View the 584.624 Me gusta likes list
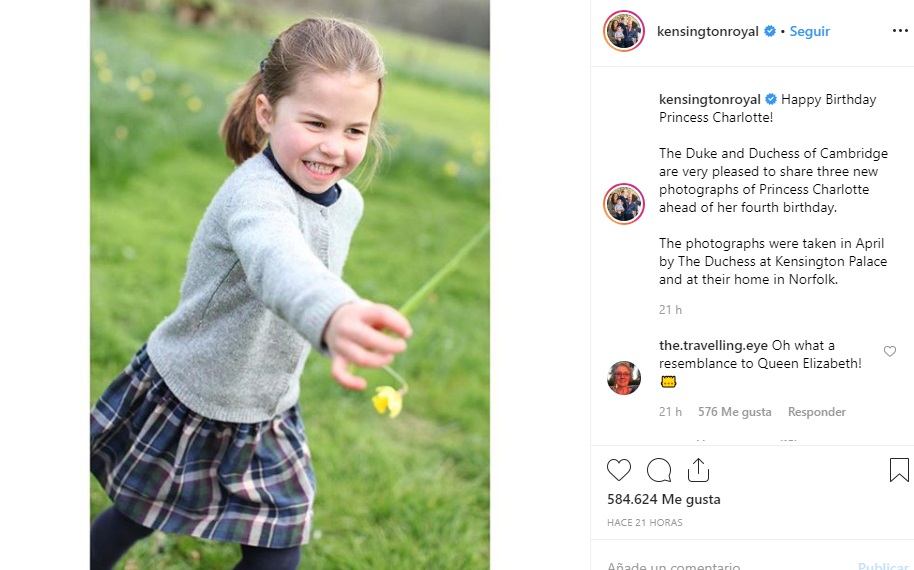Viewport: 914px width, 570px height. 663,499
